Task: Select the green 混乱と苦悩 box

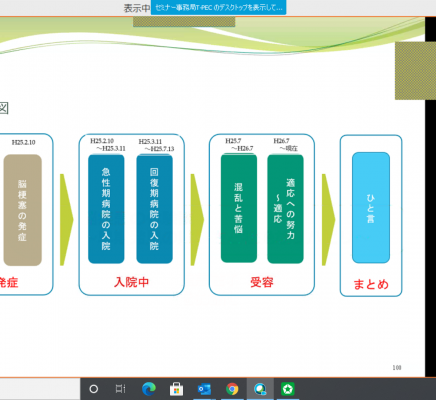Action: 239,208
